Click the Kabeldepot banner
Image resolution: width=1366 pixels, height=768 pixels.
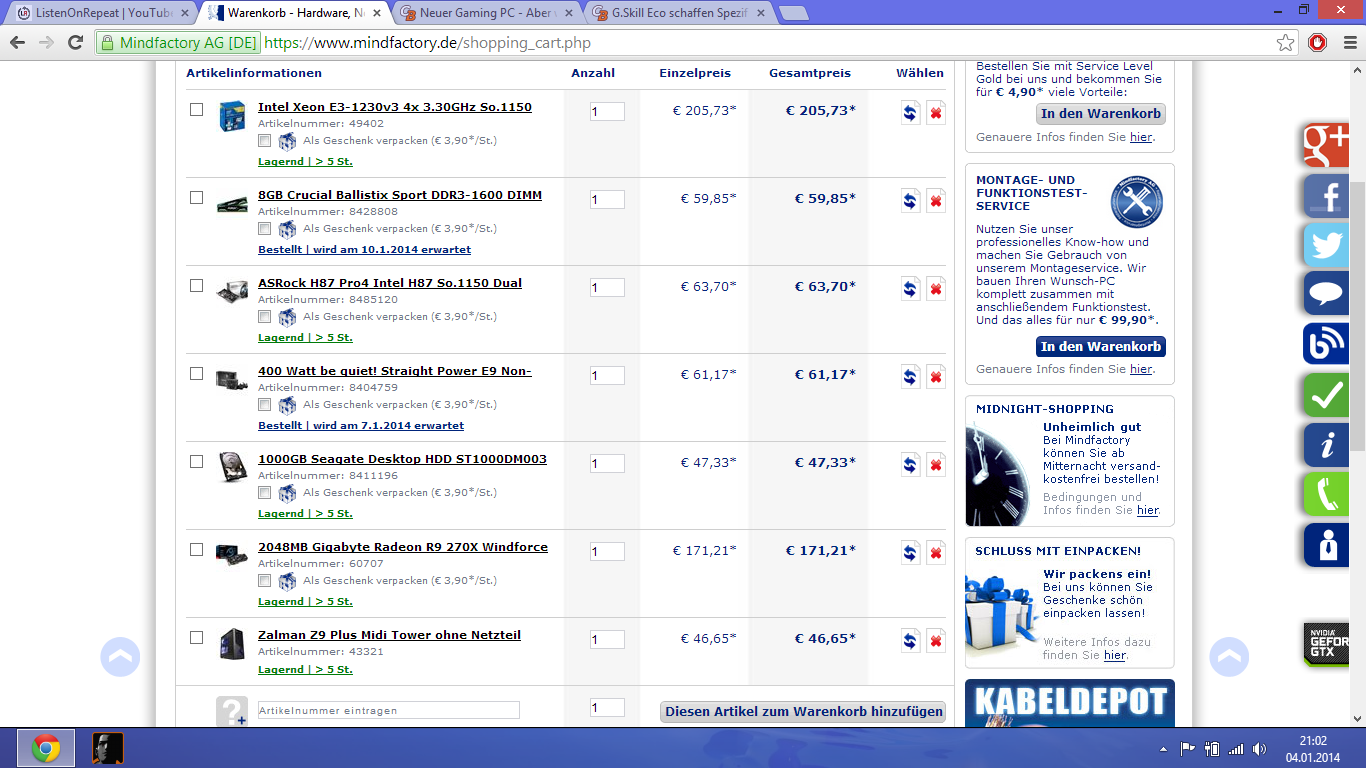point(1070,704)
